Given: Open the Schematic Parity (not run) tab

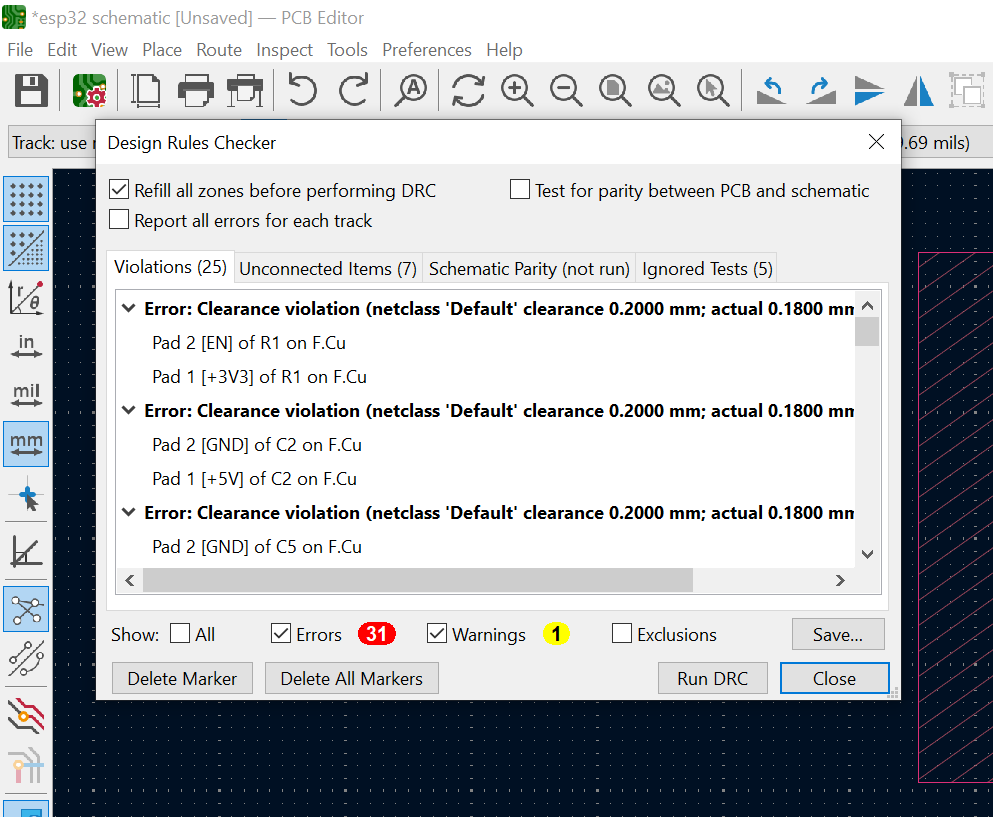Looking at the screenshot, I should point(529,269).
